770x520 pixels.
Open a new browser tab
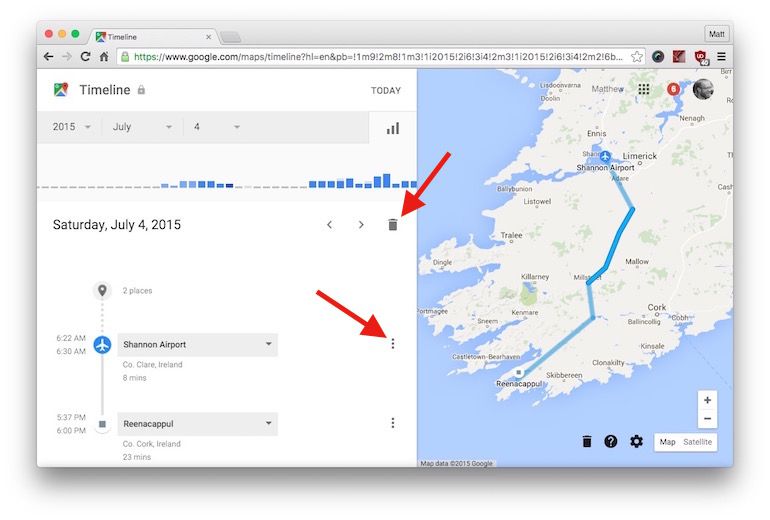point(230,37)
